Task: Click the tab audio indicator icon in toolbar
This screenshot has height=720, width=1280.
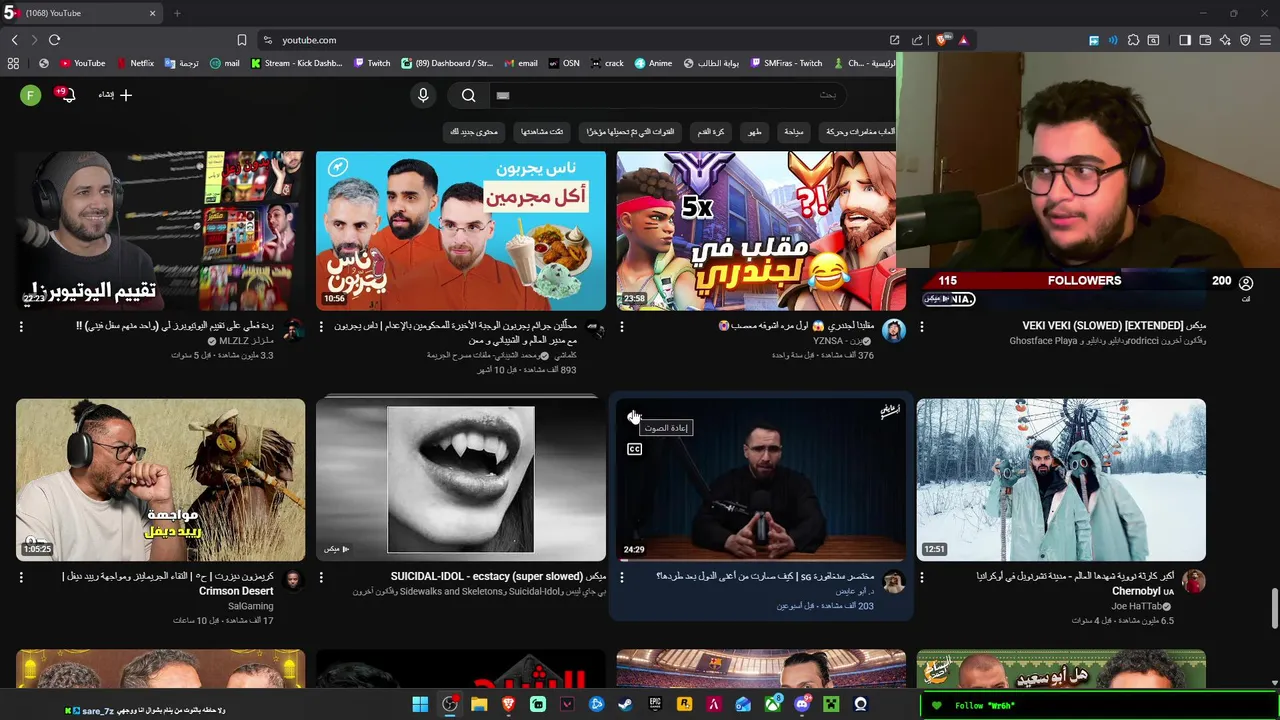Action: [1113, 40]
